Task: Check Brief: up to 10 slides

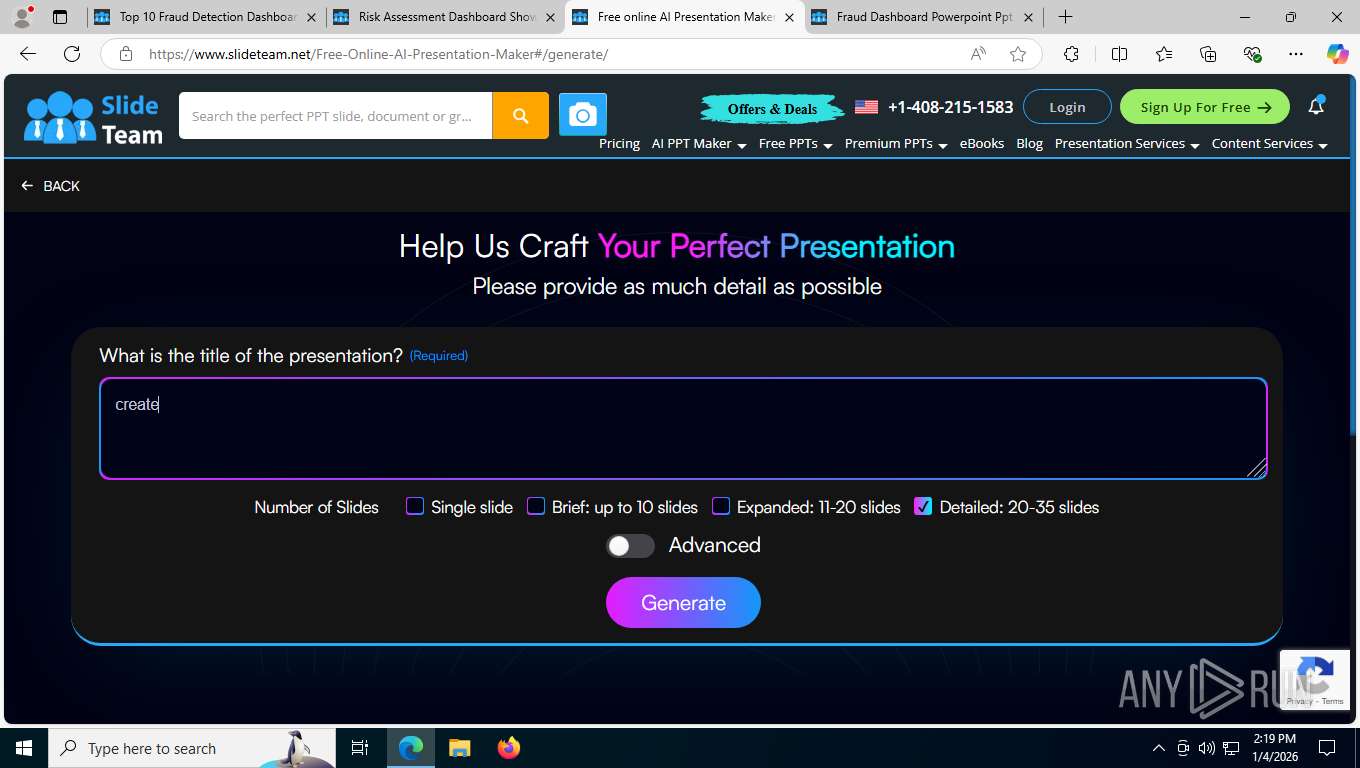Action: [x=536, y=506]
